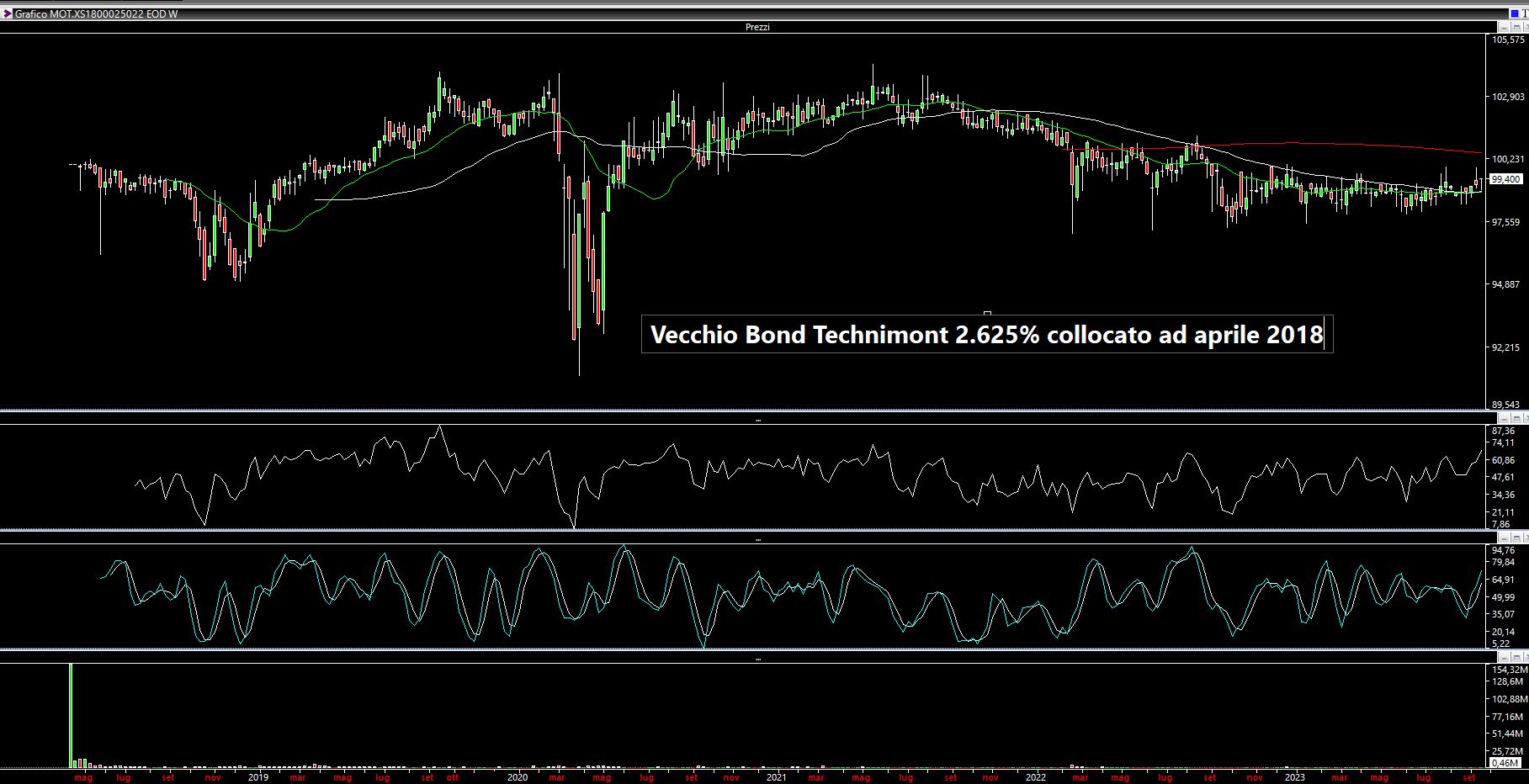Click the 47,61 RSI axis label
The image size is (1529, 784).
coord(1503,477)
